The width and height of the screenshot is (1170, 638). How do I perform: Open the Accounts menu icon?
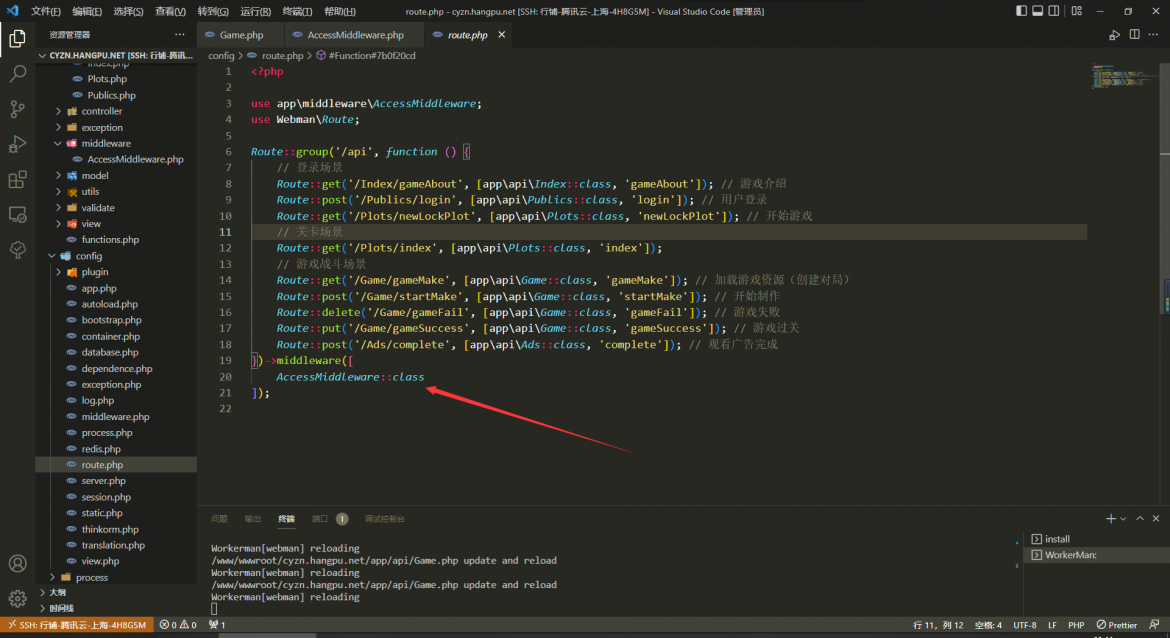click(x=17, y=563)
